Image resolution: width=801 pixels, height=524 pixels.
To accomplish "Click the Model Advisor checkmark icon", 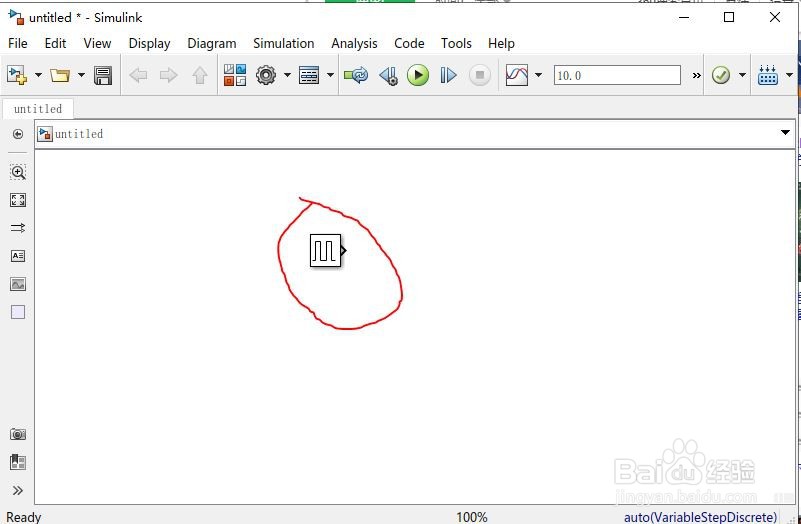I will [721, 76].
